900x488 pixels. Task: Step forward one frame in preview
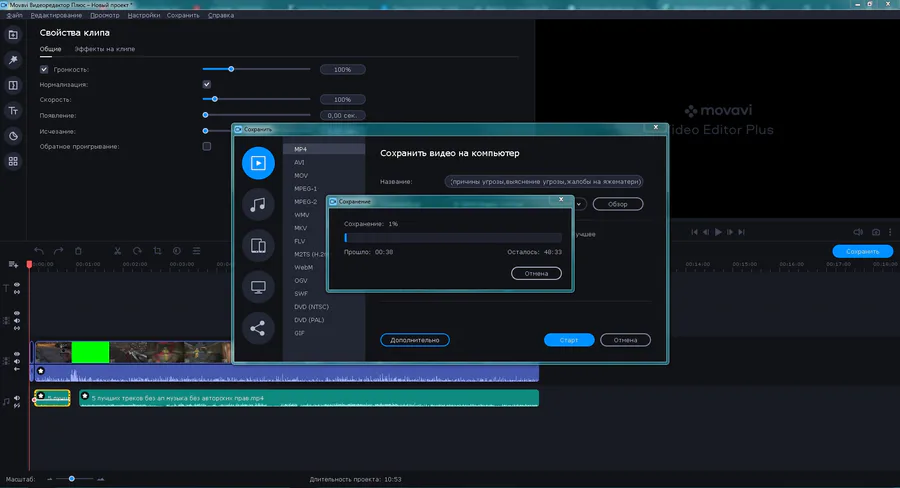point(730,232)
